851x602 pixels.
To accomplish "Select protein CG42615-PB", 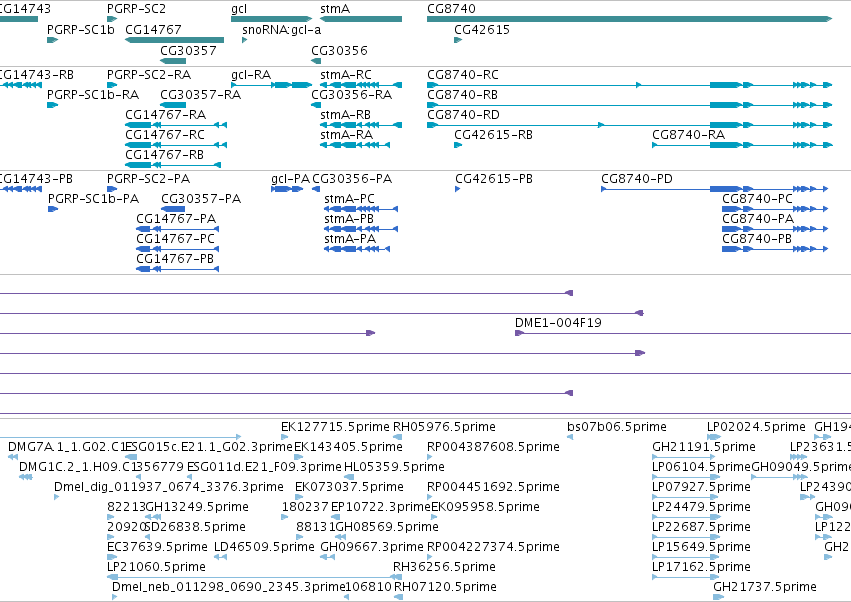I will coord(458,189).
